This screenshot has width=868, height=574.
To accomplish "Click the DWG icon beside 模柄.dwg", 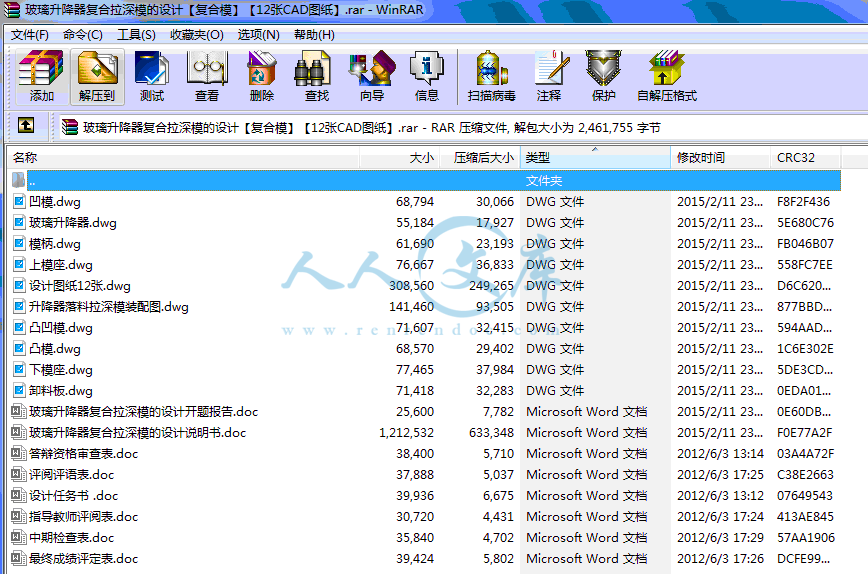I will [x=19, y=244].
